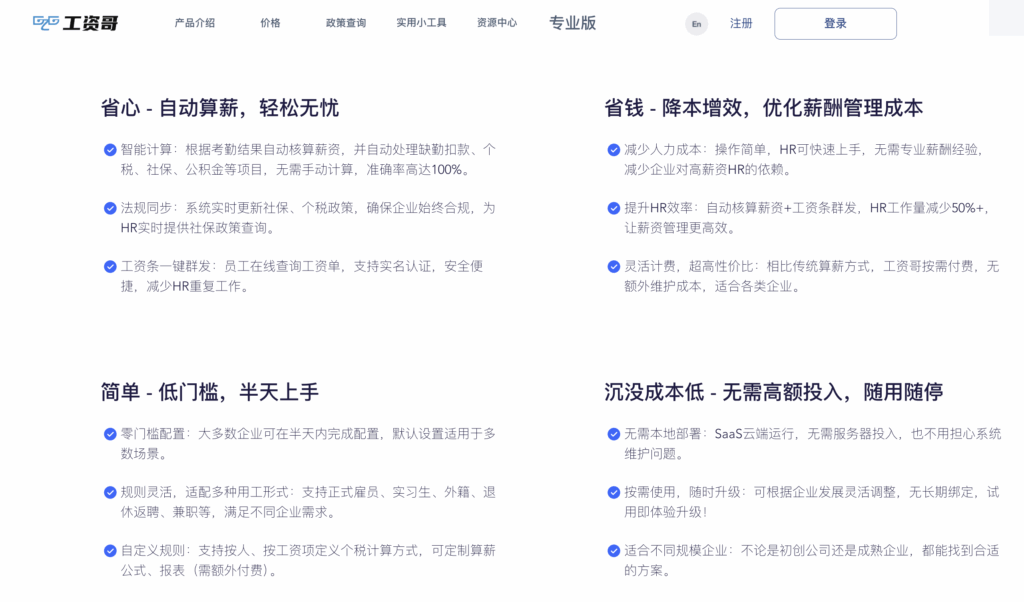Switch language with the En button
The height and width of the screenshot is (602, 1024).
(x=696, y=24)
